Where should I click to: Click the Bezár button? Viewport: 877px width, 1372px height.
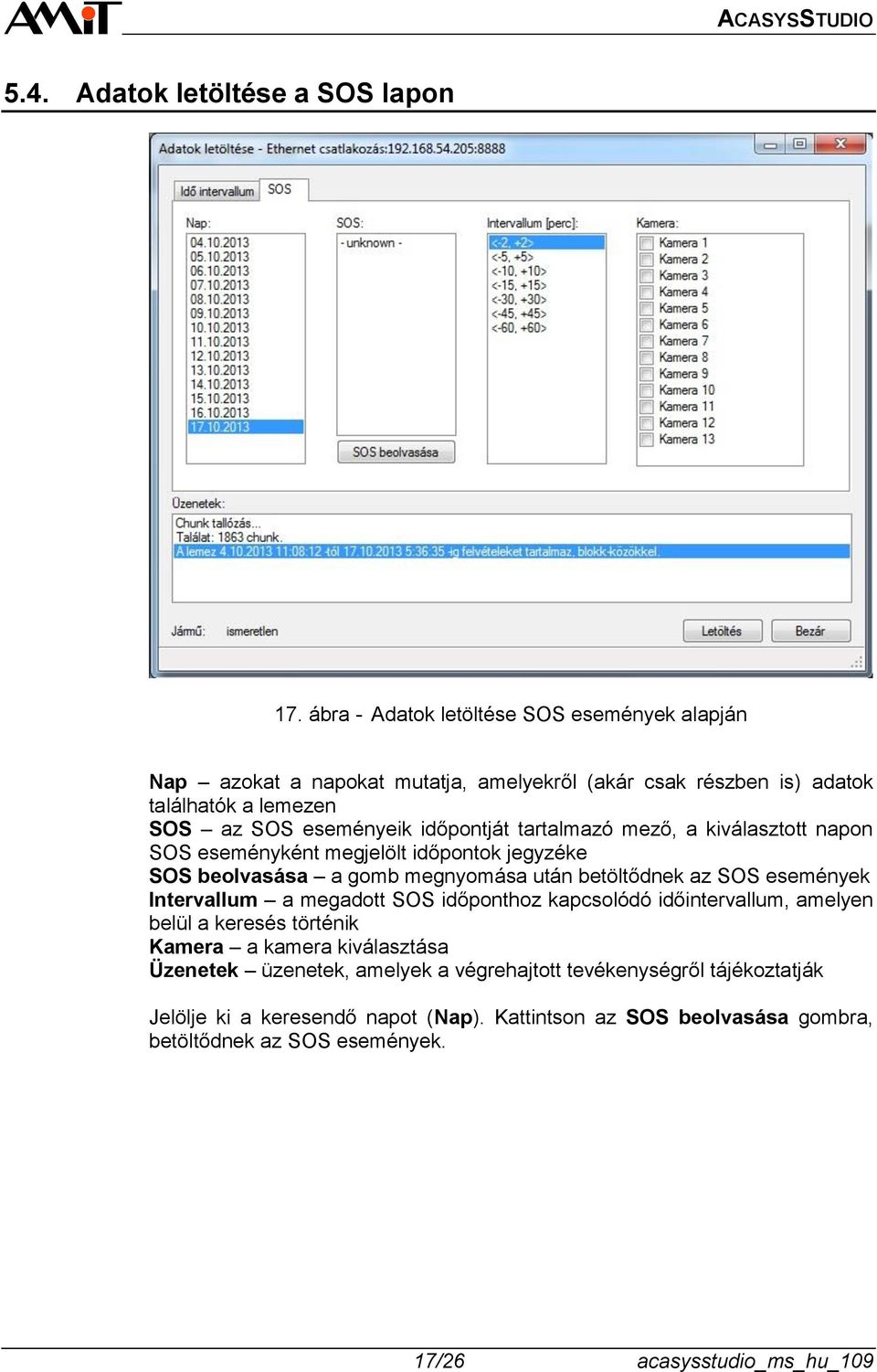pos(810,631)
